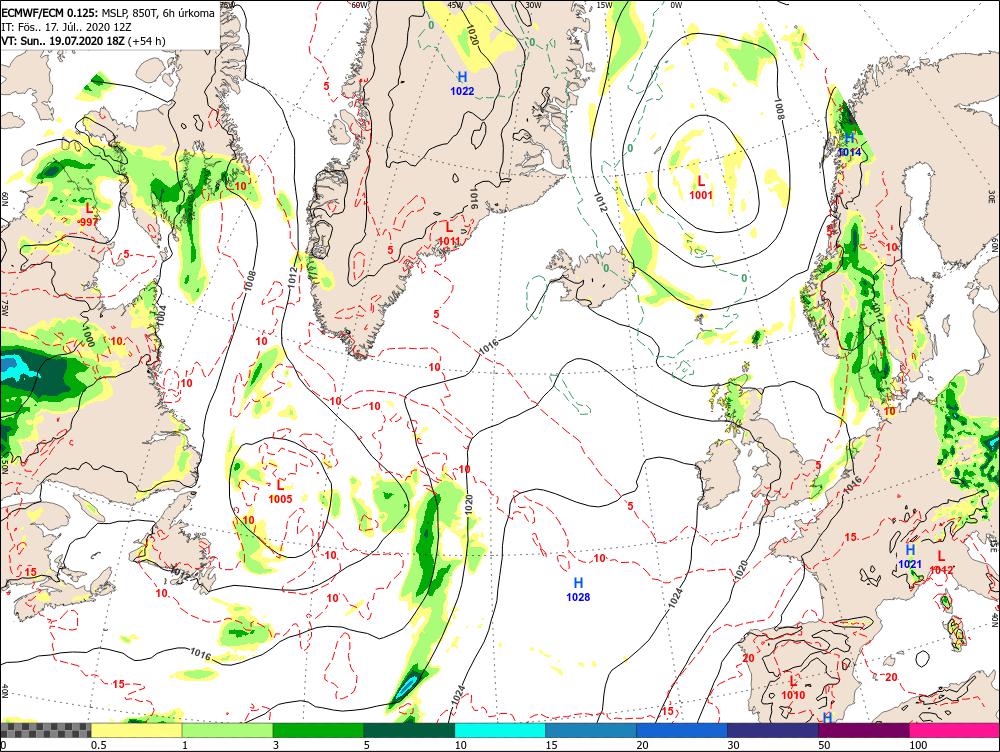Click the '0W' longitude label

tap(676, 4)
